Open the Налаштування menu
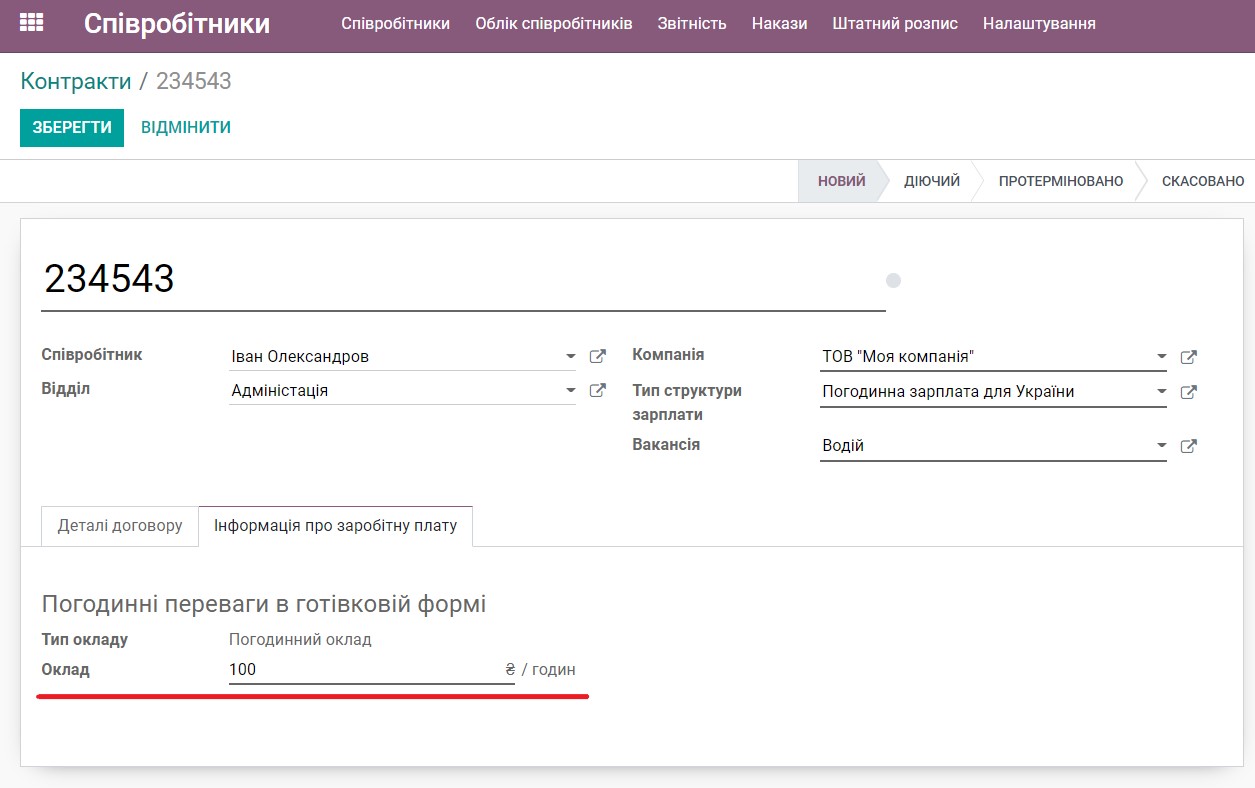 1039,23
